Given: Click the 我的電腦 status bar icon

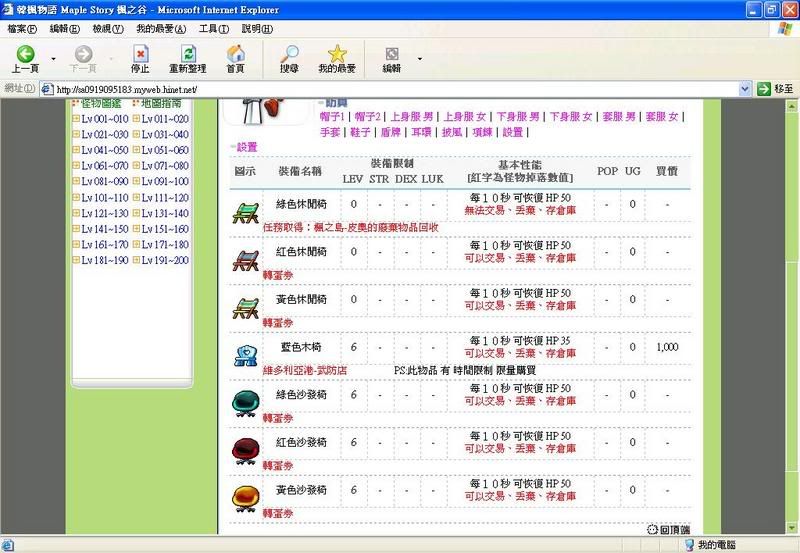Looking at the screenshot, I should coord(689,545).
